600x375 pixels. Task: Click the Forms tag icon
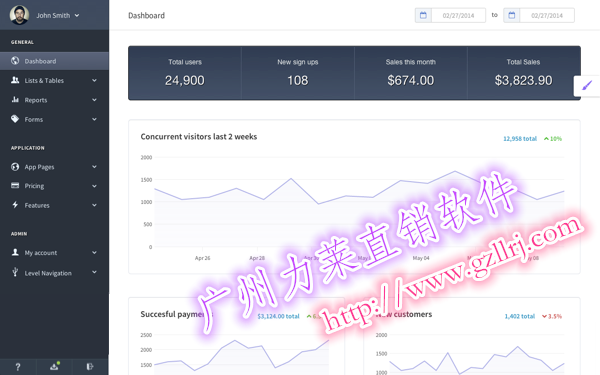pyautogui.click(x=15, y=119)
